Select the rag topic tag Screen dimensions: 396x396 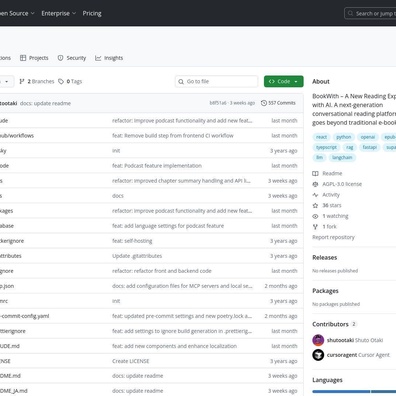(x=350, y=147)
